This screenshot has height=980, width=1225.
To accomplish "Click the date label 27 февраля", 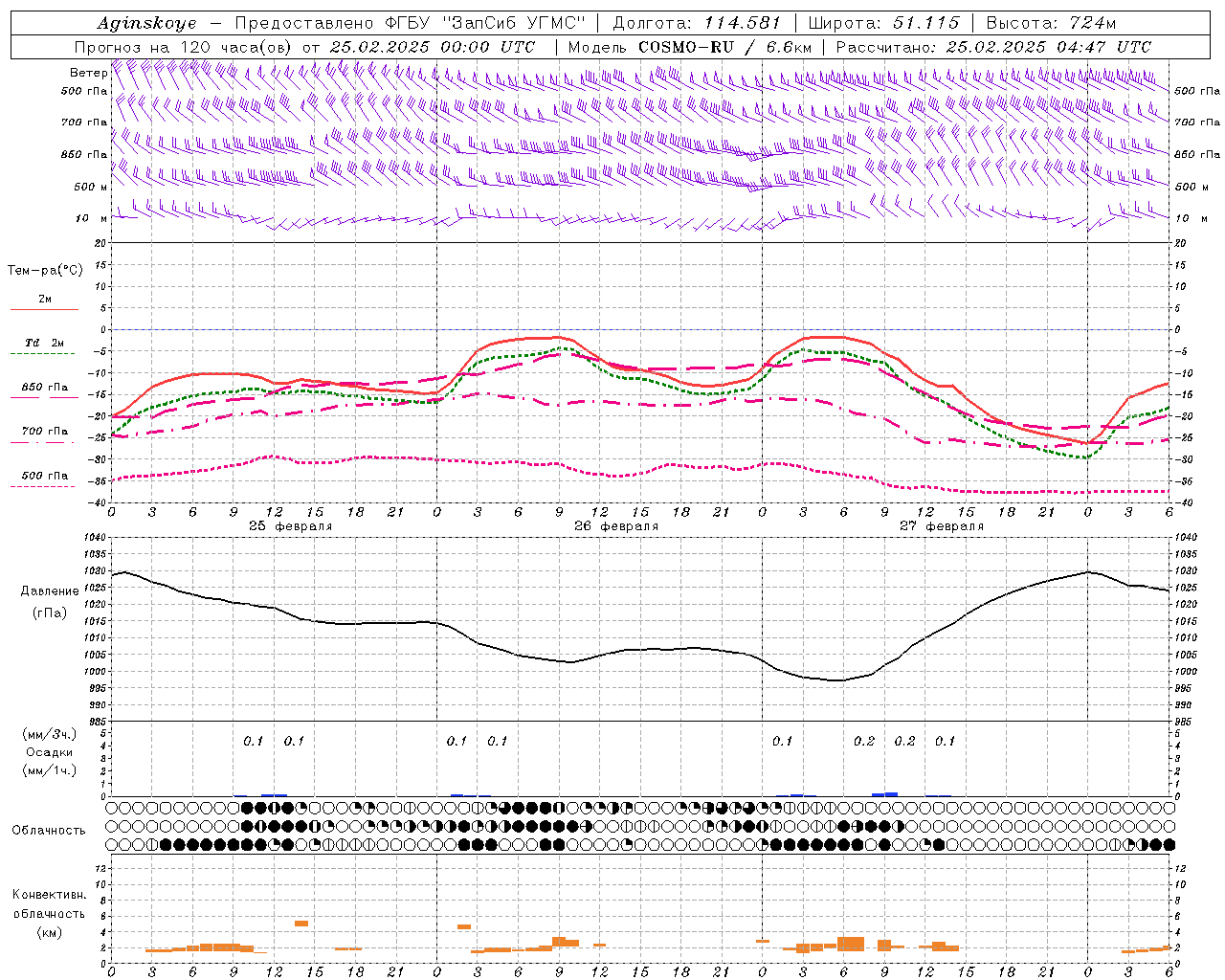I will 942,526.
